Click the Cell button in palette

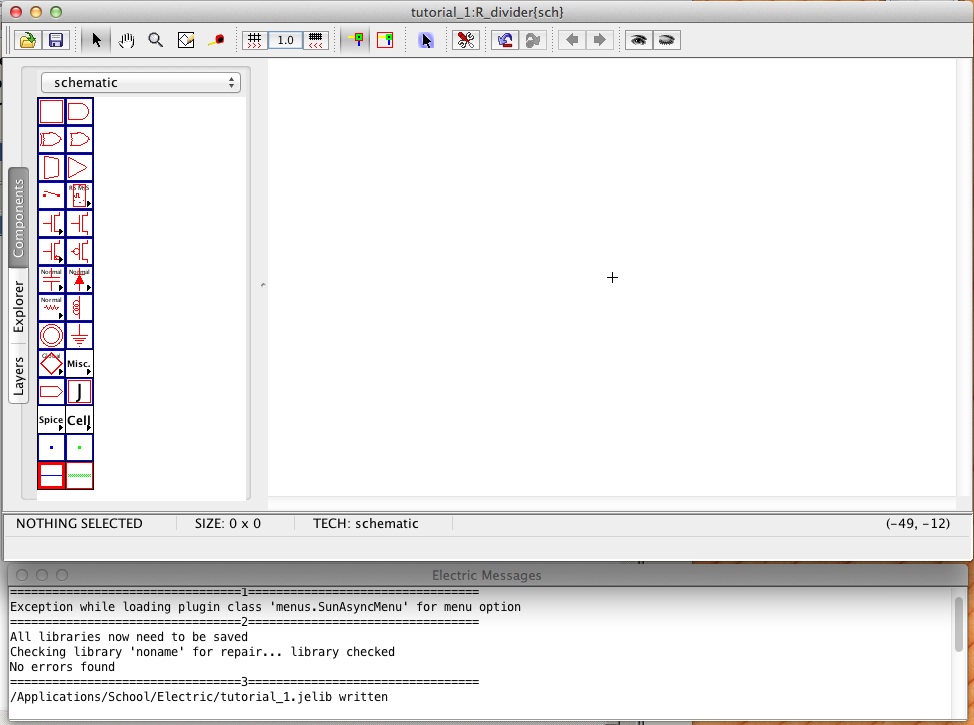click(79, 420)
